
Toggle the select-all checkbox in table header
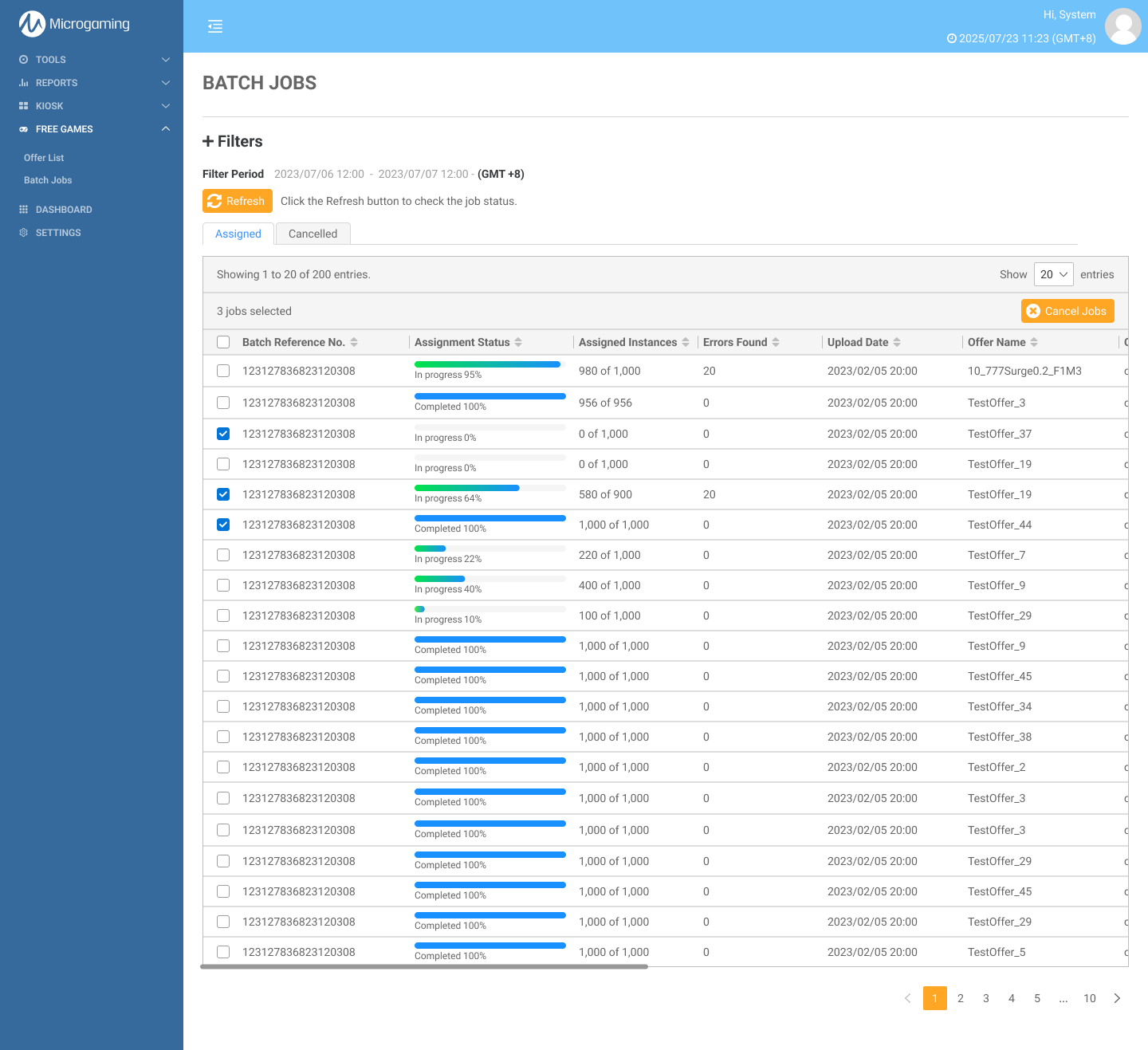click(223, 342)
